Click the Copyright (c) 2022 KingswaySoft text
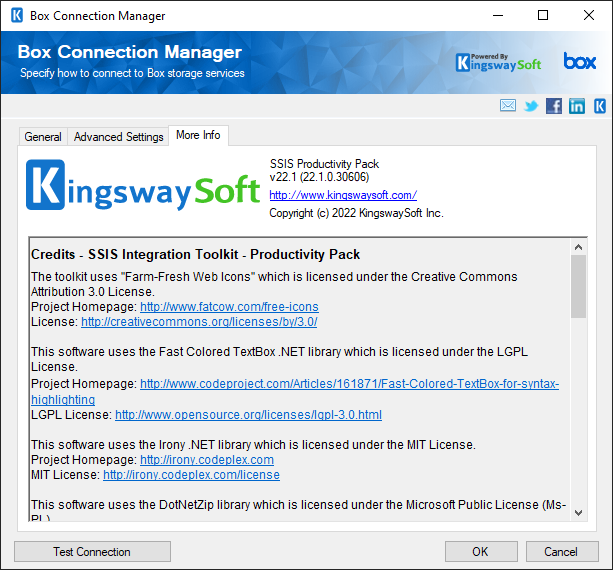This screenshot has width=613, height=570. click(356, 213)
